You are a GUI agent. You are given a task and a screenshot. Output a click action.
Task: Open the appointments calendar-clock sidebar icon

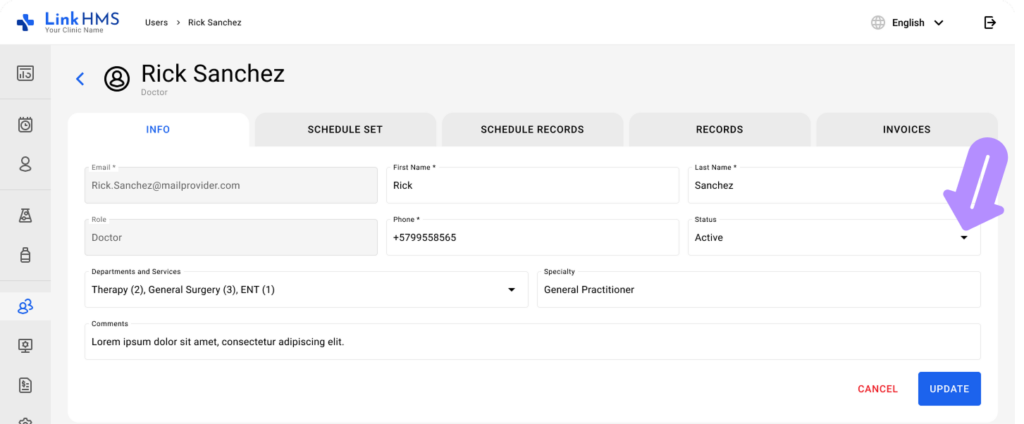point(25,124)
